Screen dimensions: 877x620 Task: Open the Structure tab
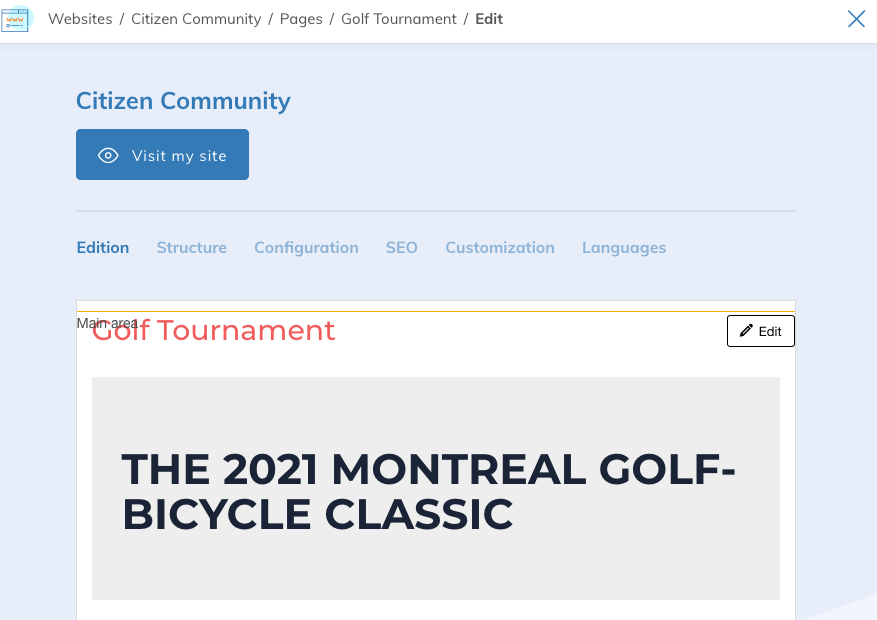pos(191,248)
